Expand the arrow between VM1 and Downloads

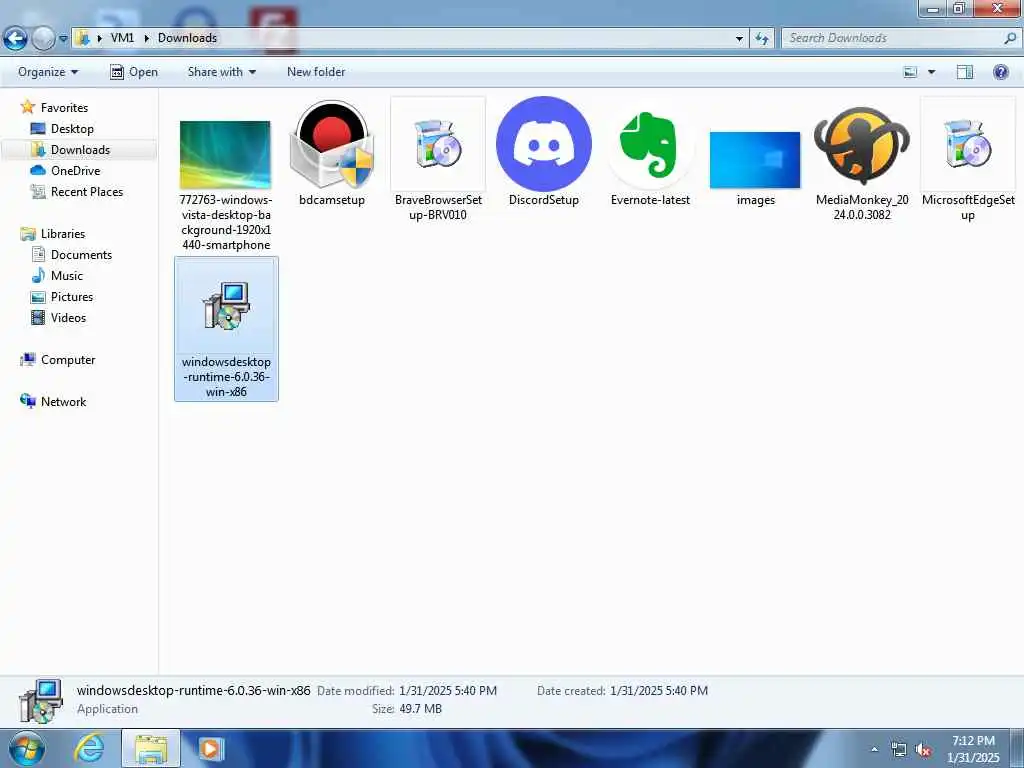(x=146, y=39)
